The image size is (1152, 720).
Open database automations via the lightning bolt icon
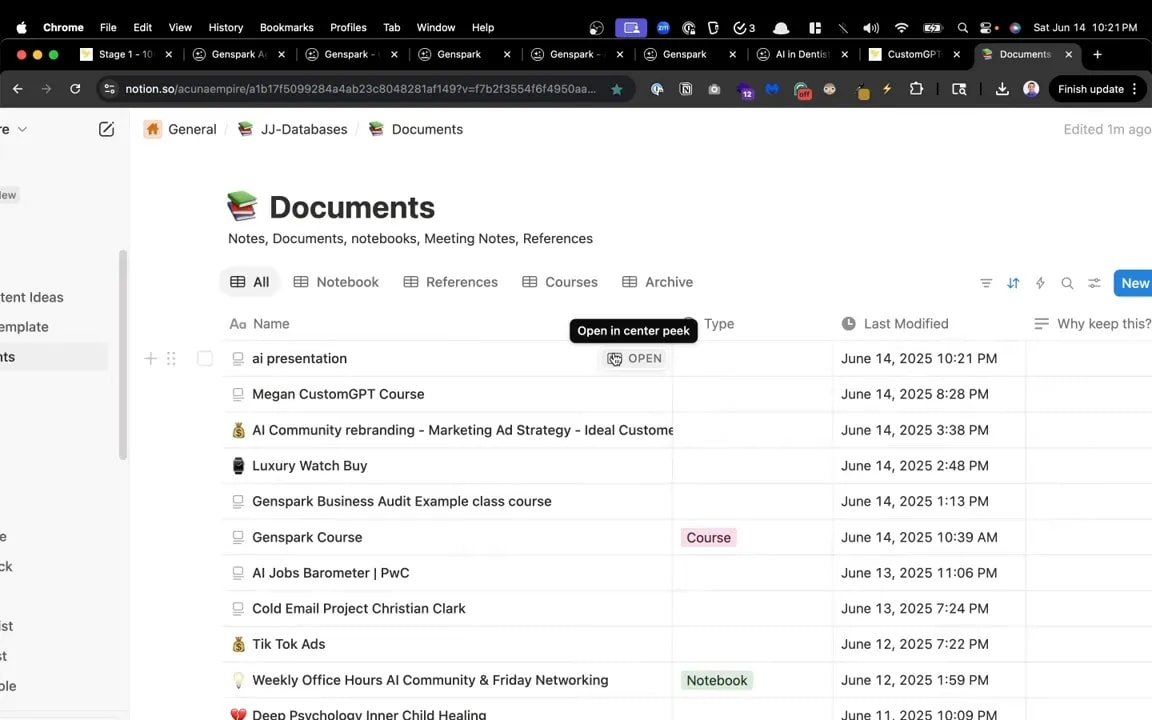coord(1040,283)
